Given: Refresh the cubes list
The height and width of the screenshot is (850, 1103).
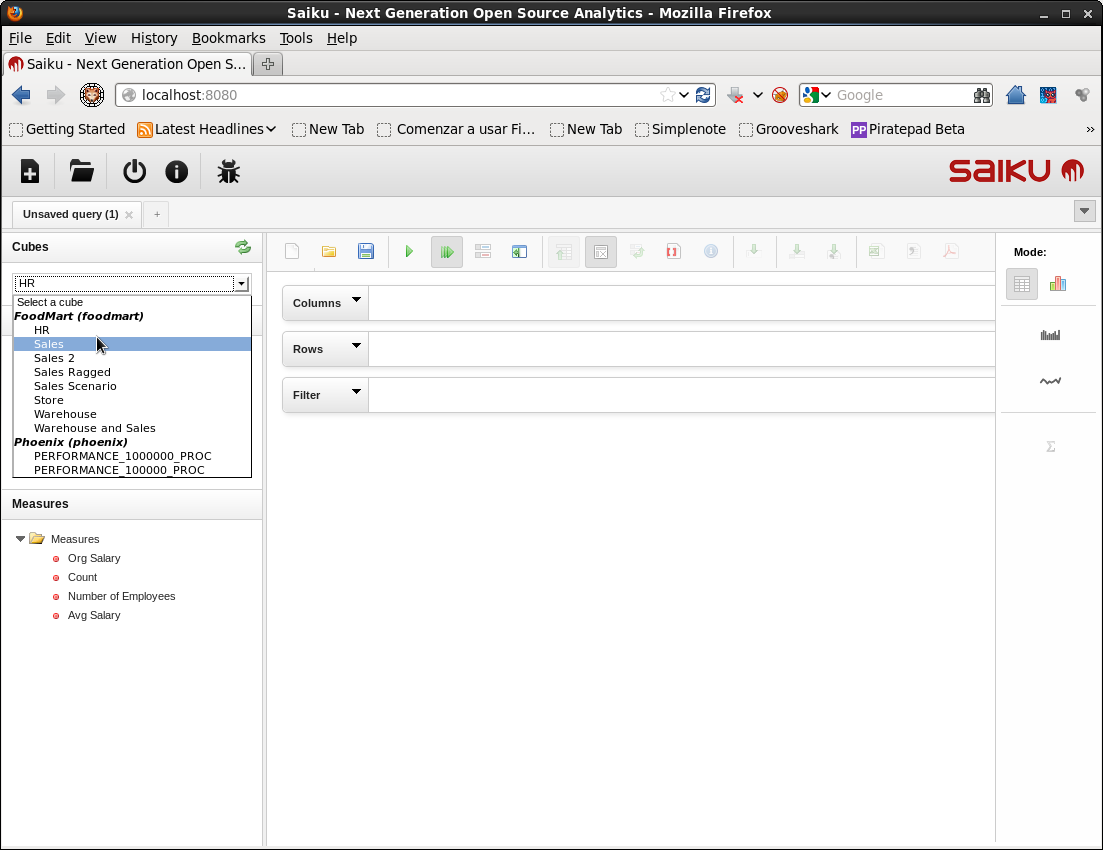Looking at the screenshot, I should pyautogui.click(x=242, y=247).
